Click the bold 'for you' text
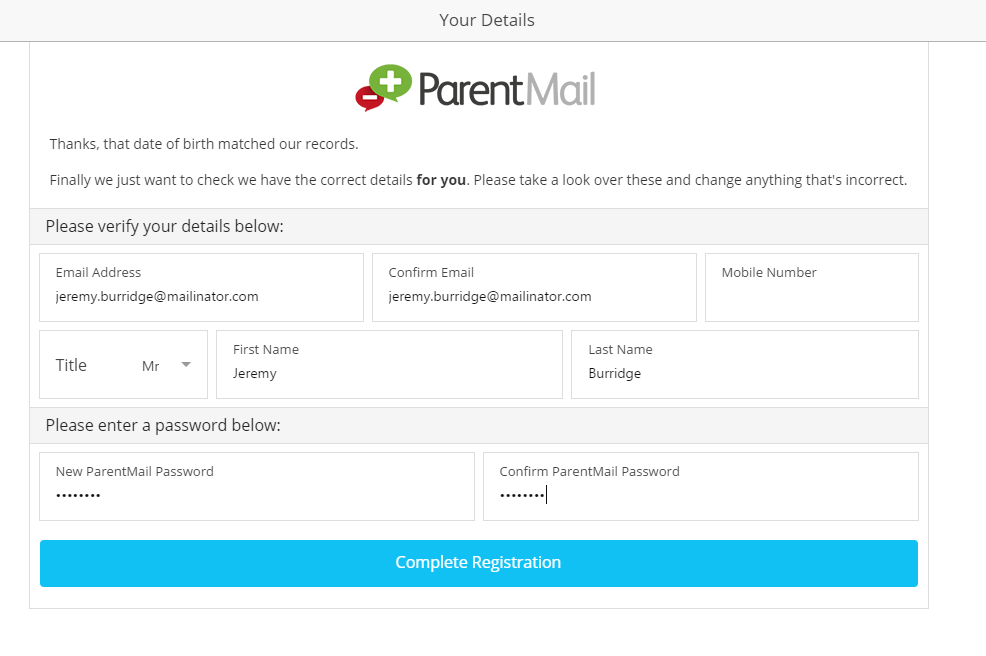Screen dimensions: 986x656 pyautogui.click(x=441, y=181)
